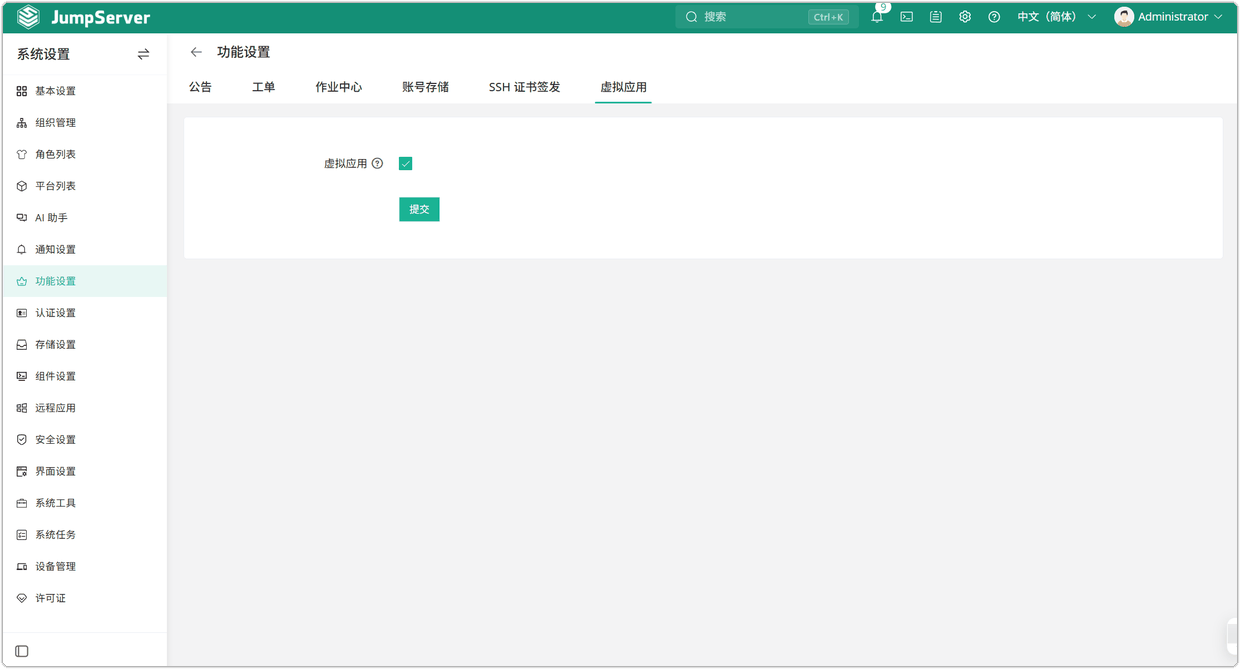The height and width of the screenshot is (669, 1240).
Task: Open 系统工具 in the sidebar
Action: [85, 503]
